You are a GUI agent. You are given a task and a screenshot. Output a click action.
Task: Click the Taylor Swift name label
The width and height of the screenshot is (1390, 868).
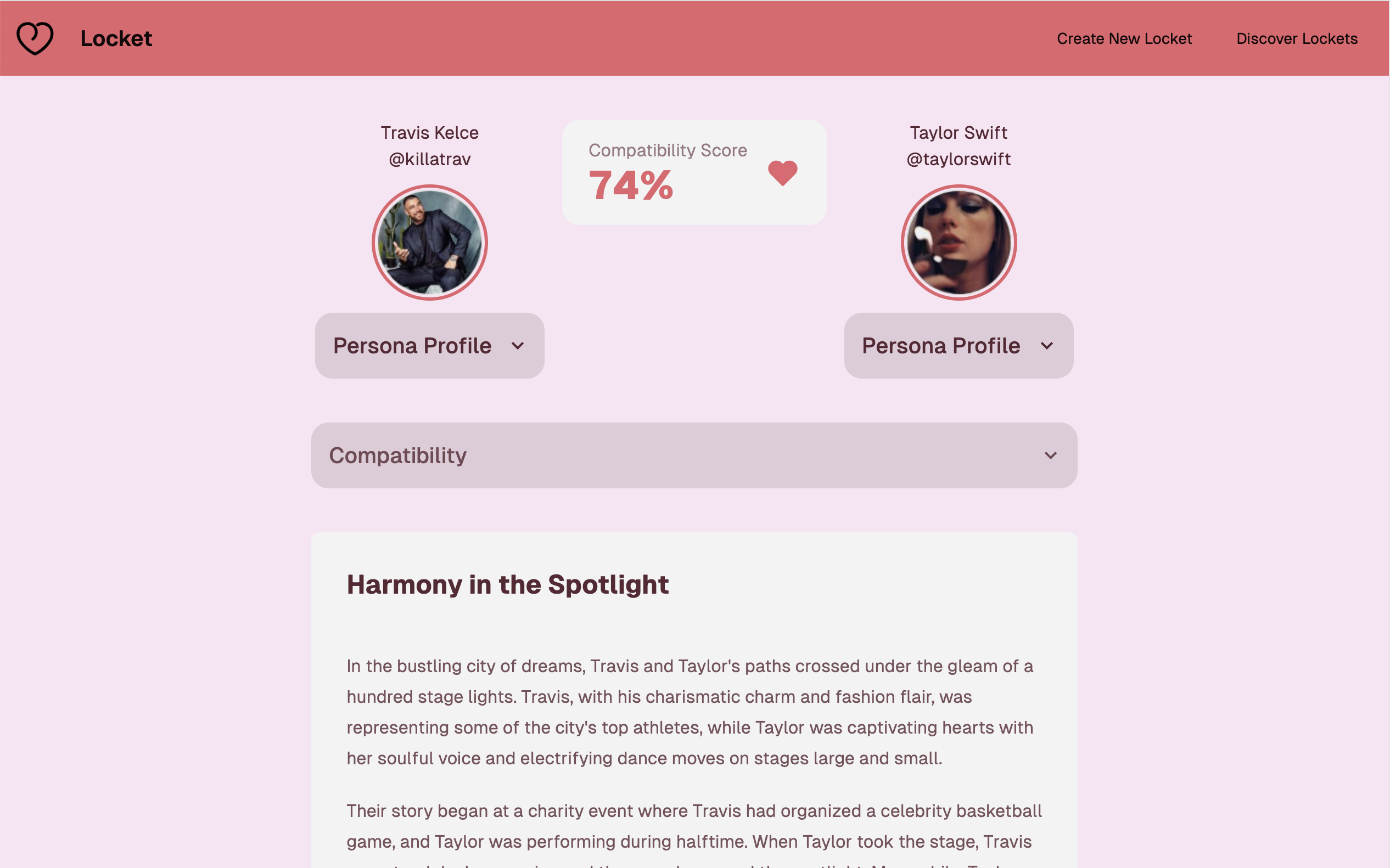pyautogui.click(x=958, y=133)
